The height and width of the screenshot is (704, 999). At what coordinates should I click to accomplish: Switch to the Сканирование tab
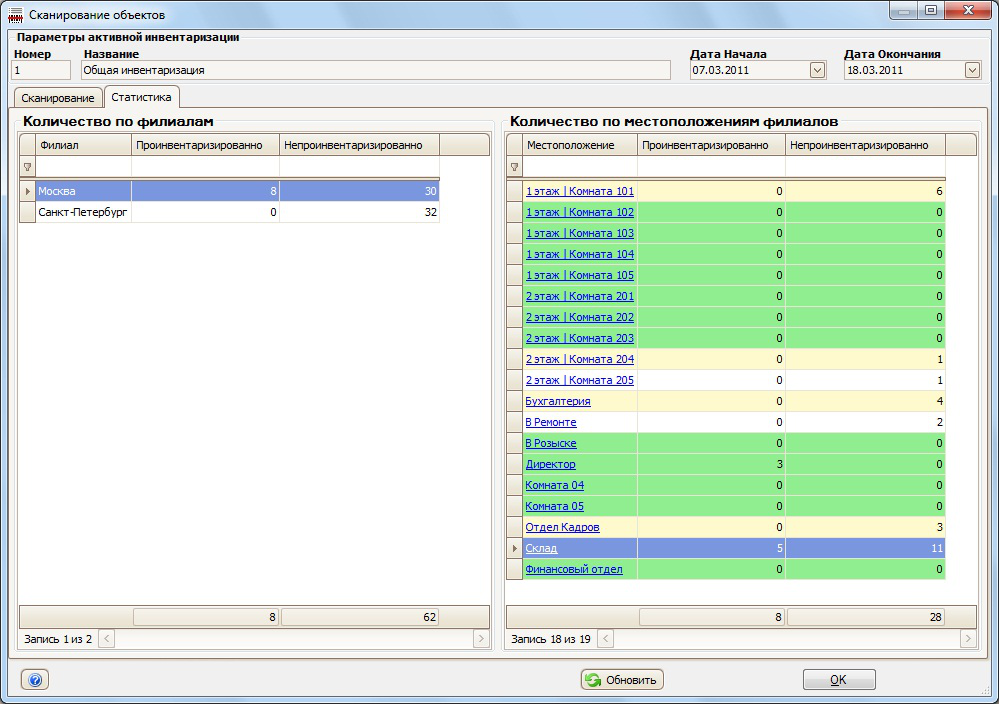click(x=58, y=98)
